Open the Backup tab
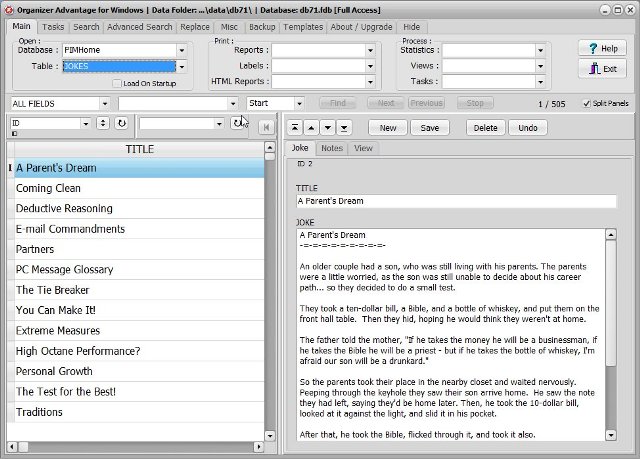 [x=262, y=27]
